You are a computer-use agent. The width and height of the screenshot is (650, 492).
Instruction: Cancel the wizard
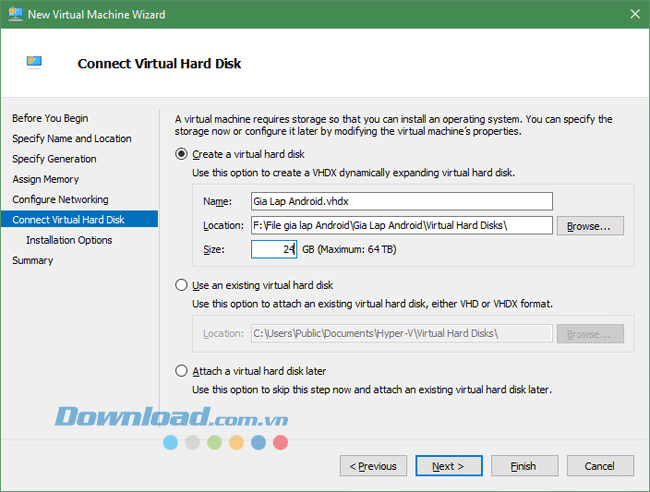click(600, 466)
